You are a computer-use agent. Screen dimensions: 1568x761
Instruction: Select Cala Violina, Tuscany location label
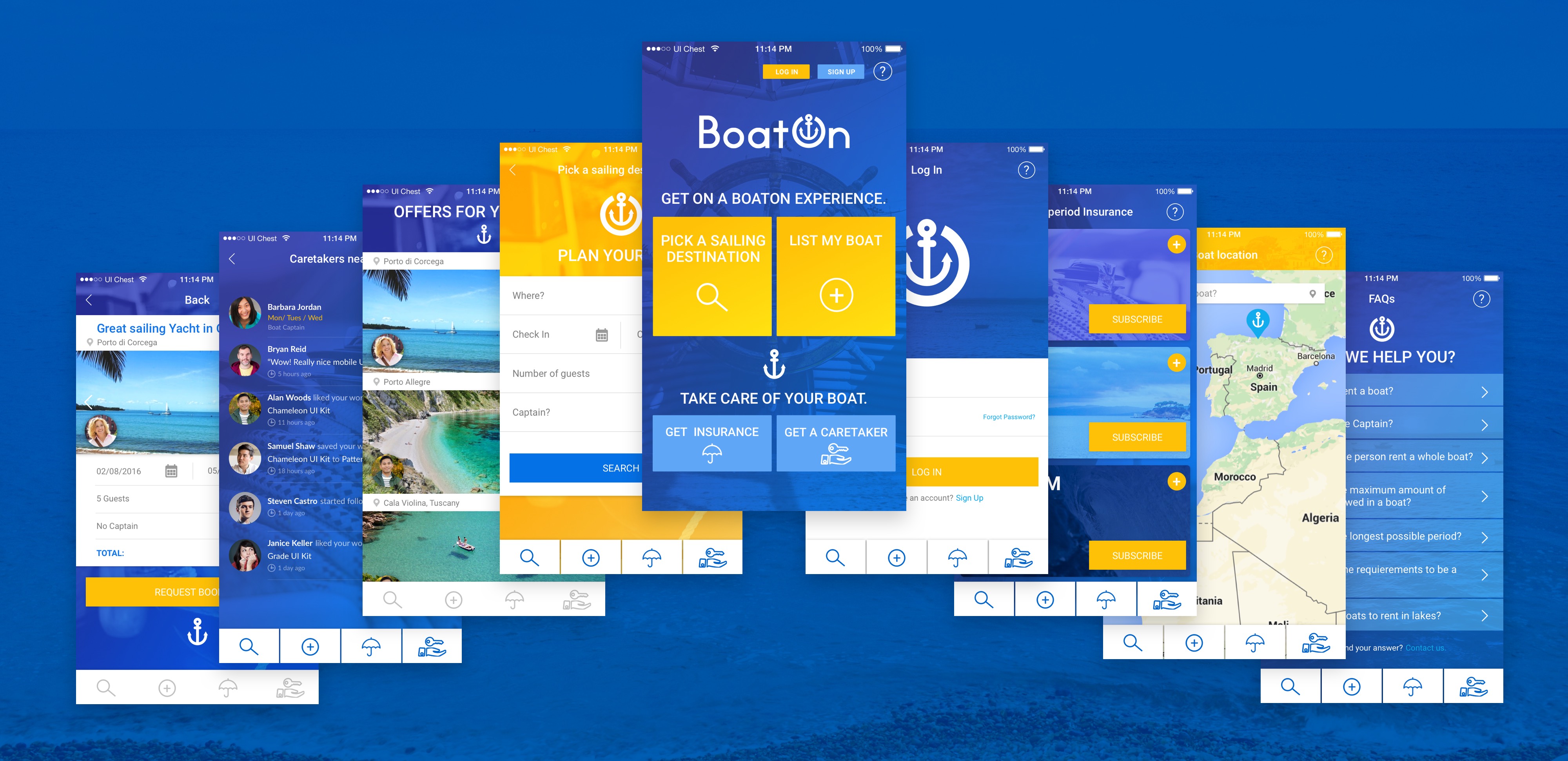pyautogui.click(x=421, y=503)
